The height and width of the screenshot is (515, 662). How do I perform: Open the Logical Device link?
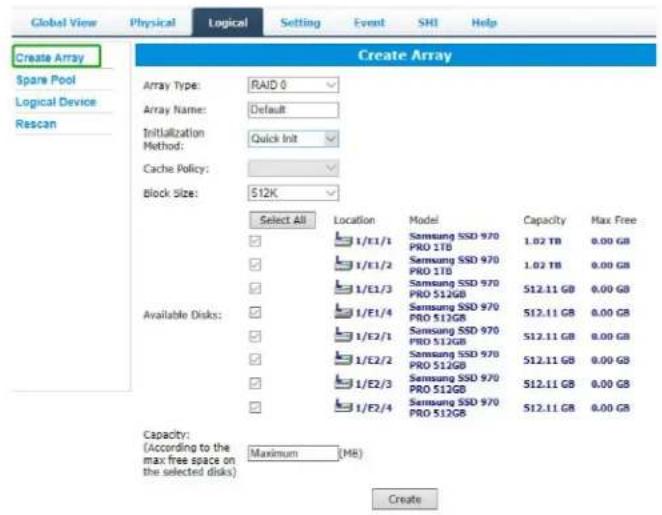tap(56, 102)
